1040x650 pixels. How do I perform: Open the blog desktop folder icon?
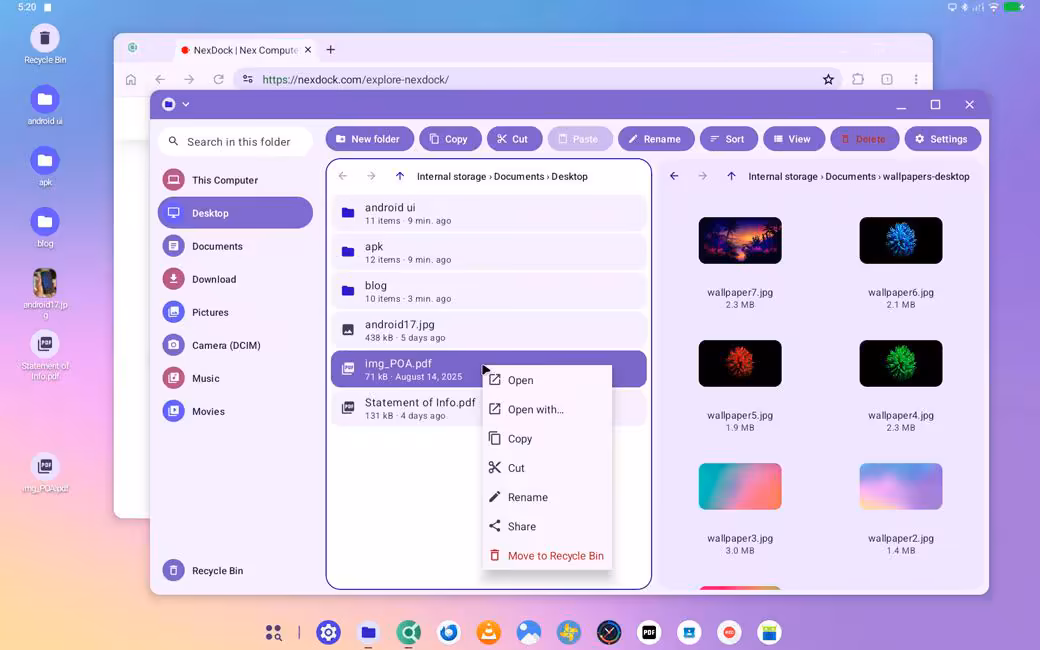point(44,222)
